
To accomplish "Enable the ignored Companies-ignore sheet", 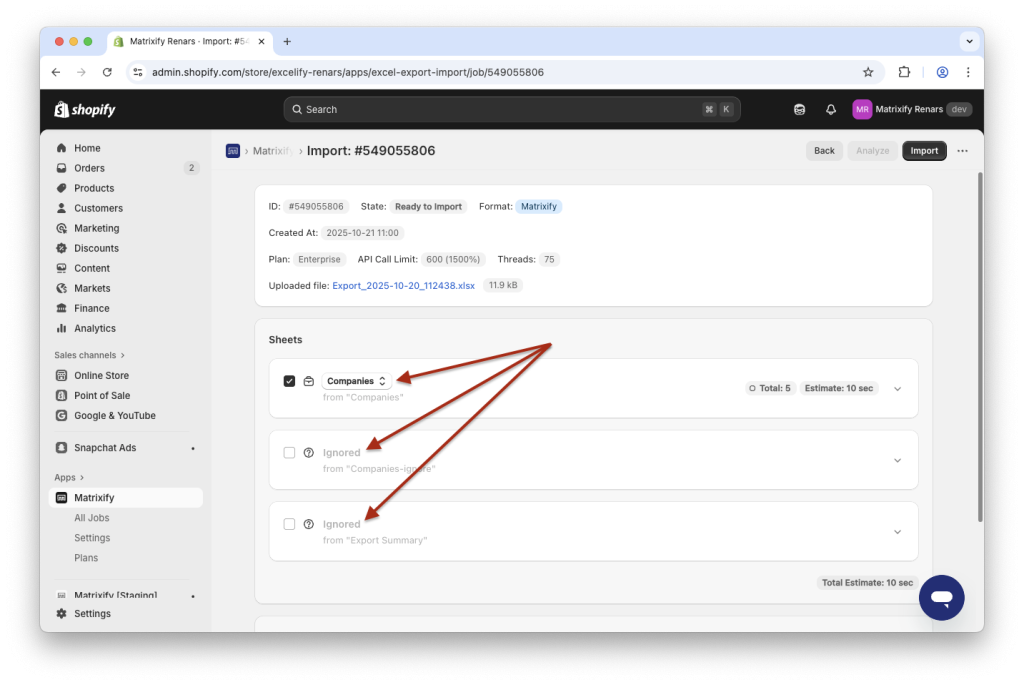I will coord(289,452).
